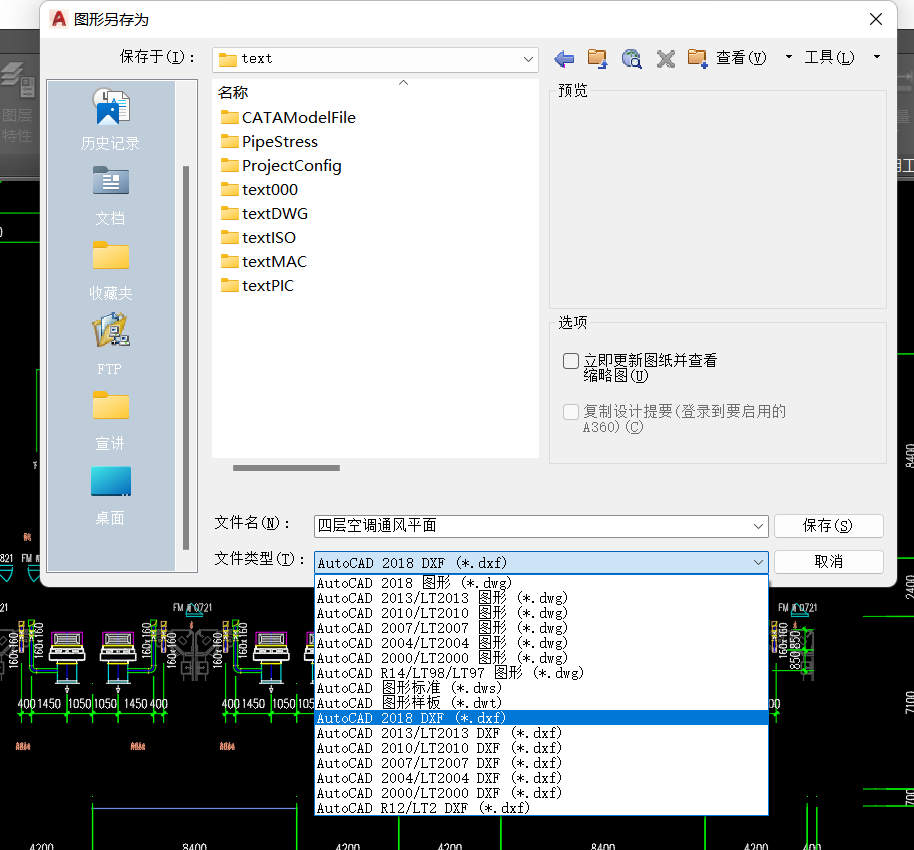This screenshot has width=914, height=850.
Task: Choose AutoCAD 2007/LT2007 图形 (*.dwg)
Action: [542, 628]
